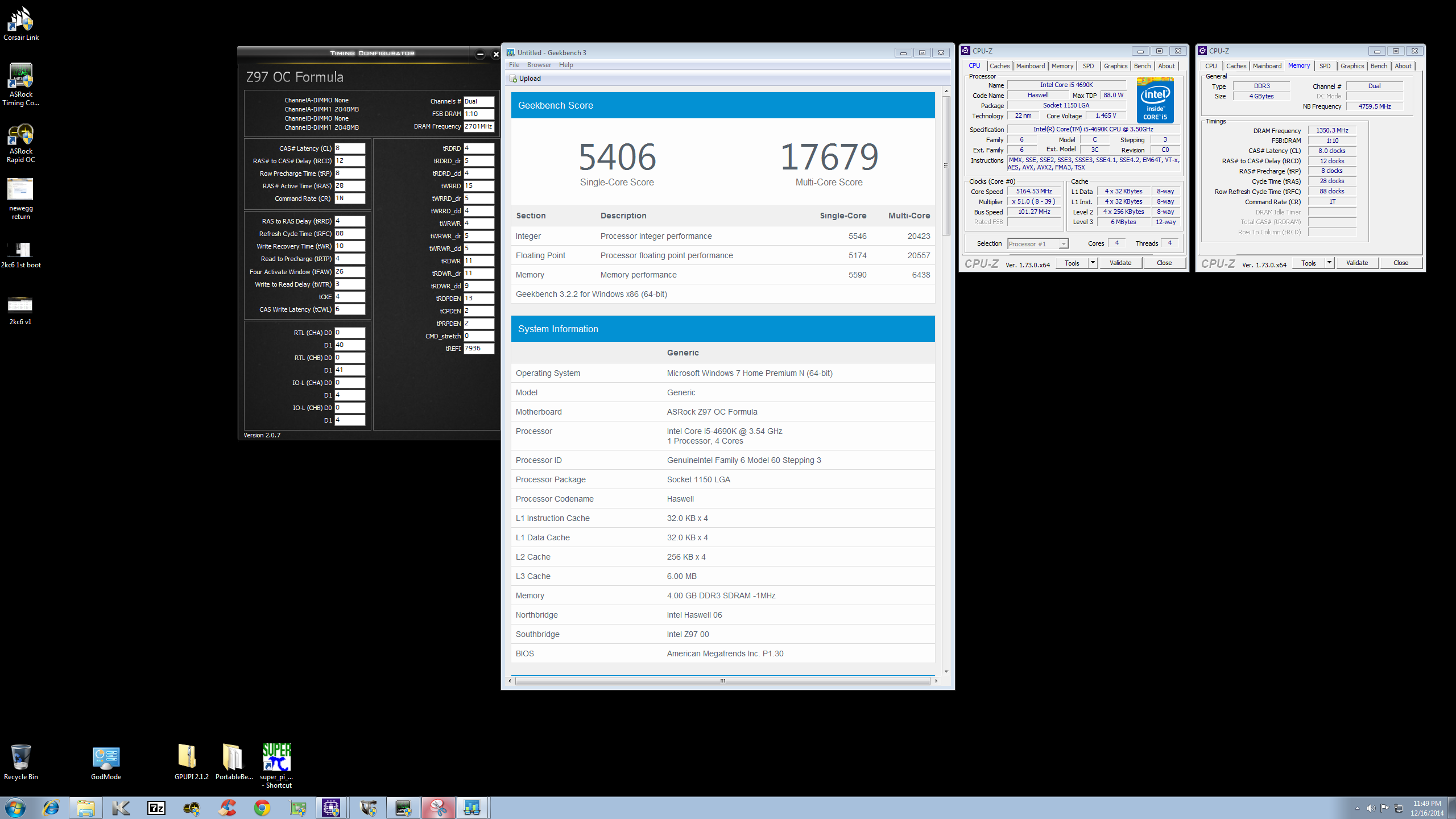Open the Help menu in Geekbench
This screenshot has height=819, width=1456.
pyautogui.click(x=566, y=65)
